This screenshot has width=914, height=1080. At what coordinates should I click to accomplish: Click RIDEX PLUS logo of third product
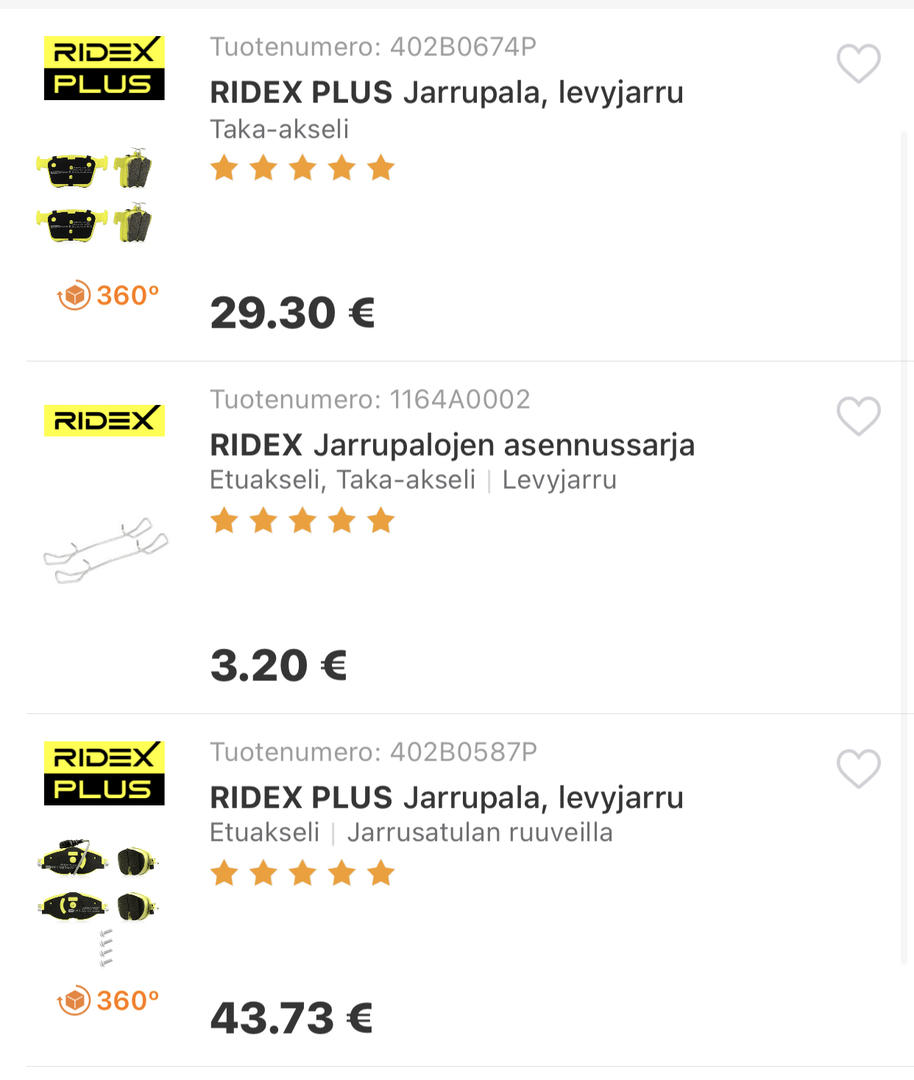coord(104,773)
